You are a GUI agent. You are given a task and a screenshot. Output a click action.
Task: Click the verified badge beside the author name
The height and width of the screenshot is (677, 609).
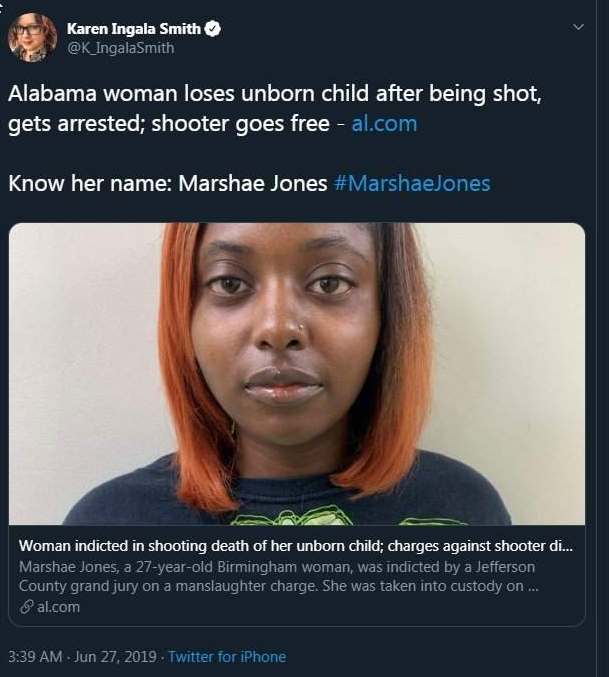coord(213,28)
